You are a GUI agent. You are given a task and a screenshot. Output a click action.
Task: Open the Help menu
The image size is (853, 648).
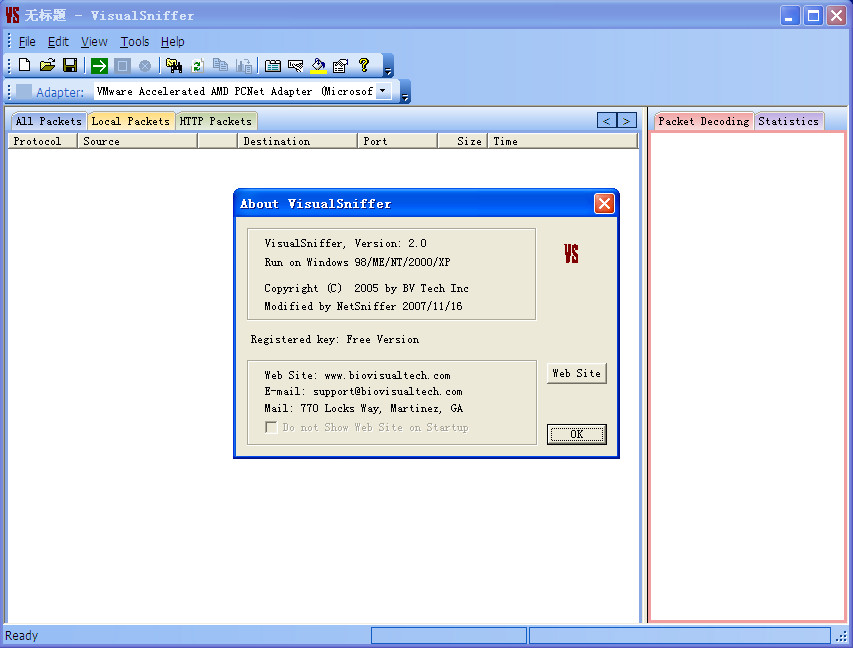(x=172, y=42)
